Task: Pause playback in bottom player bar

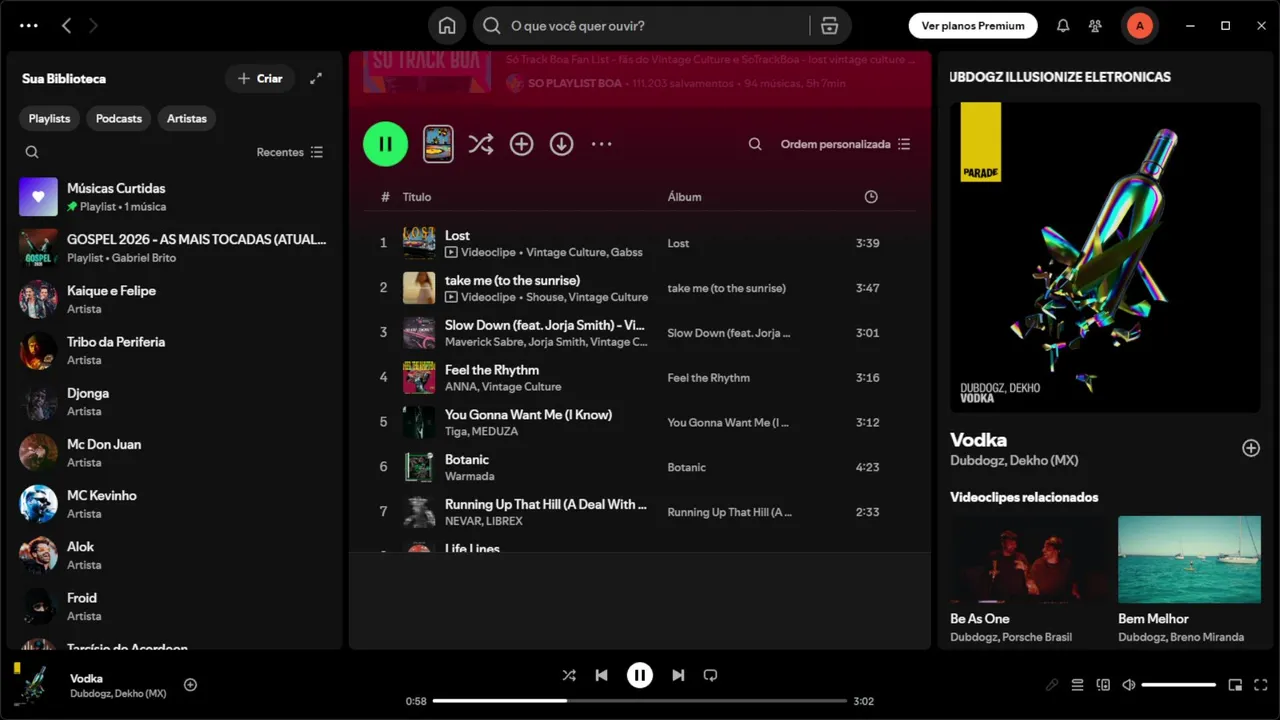Action: point(640,675)
